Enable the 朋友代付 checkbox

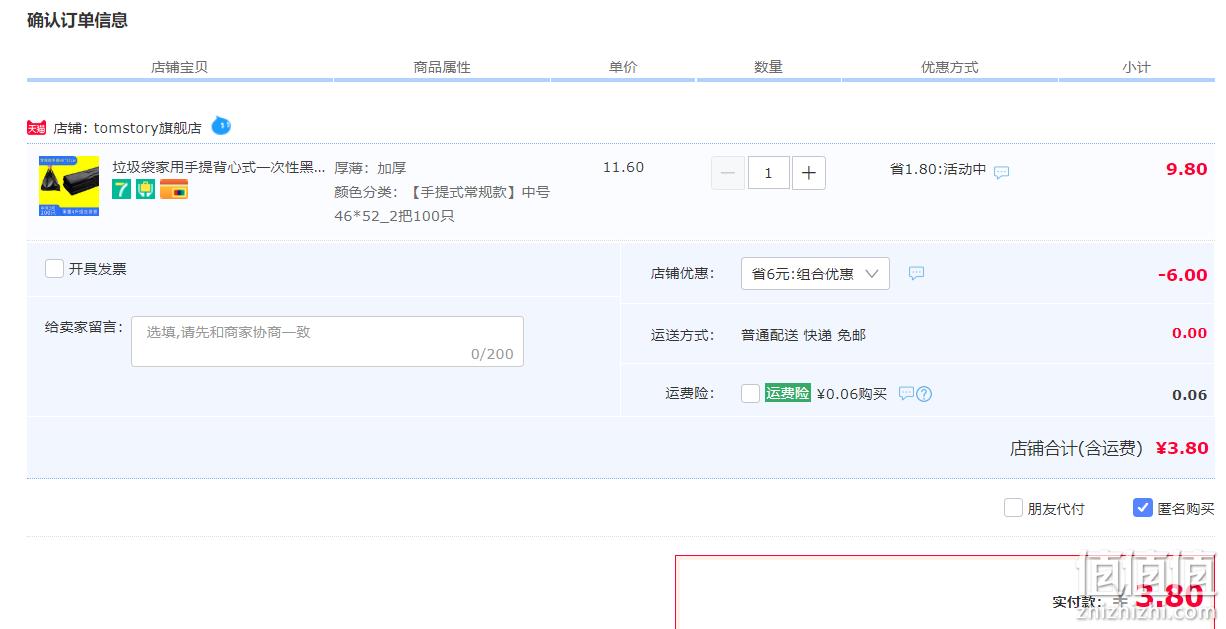pos(1013,508)
